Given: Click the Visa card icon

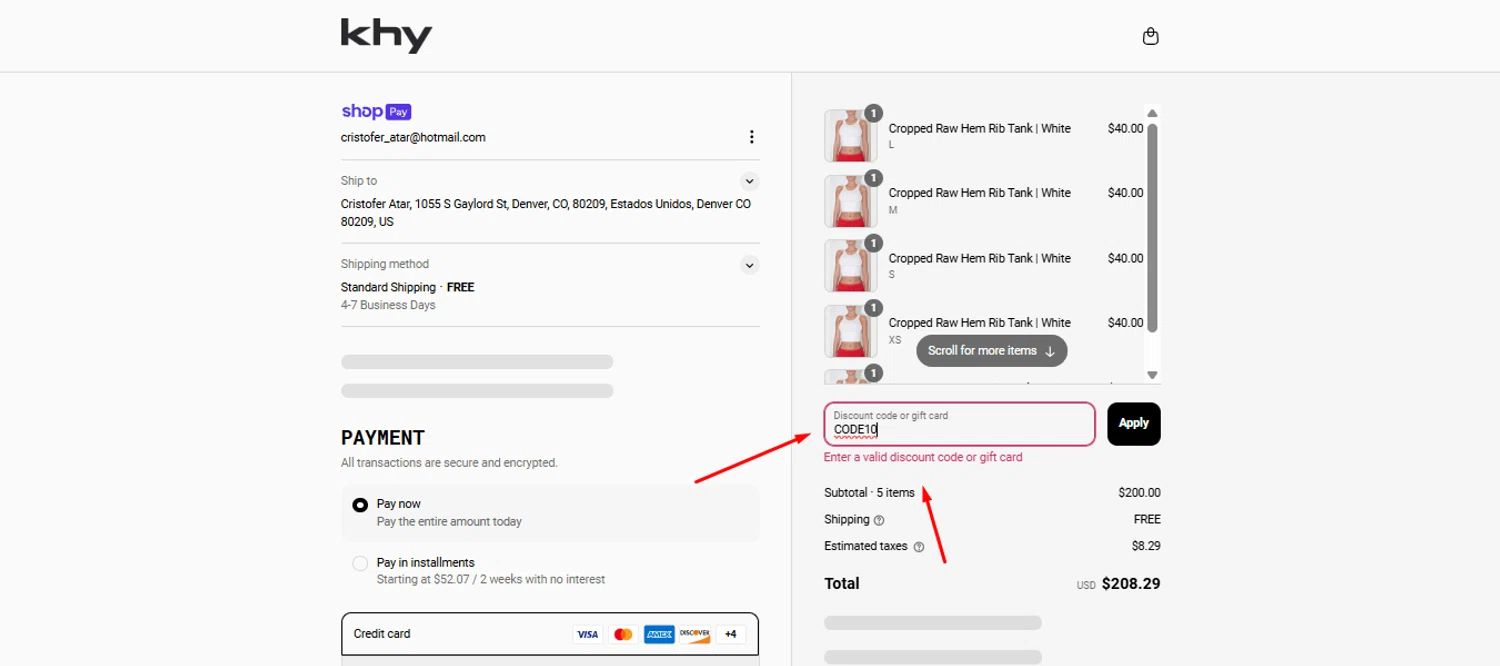Looking at the screenshot, I should click(587, 634).
